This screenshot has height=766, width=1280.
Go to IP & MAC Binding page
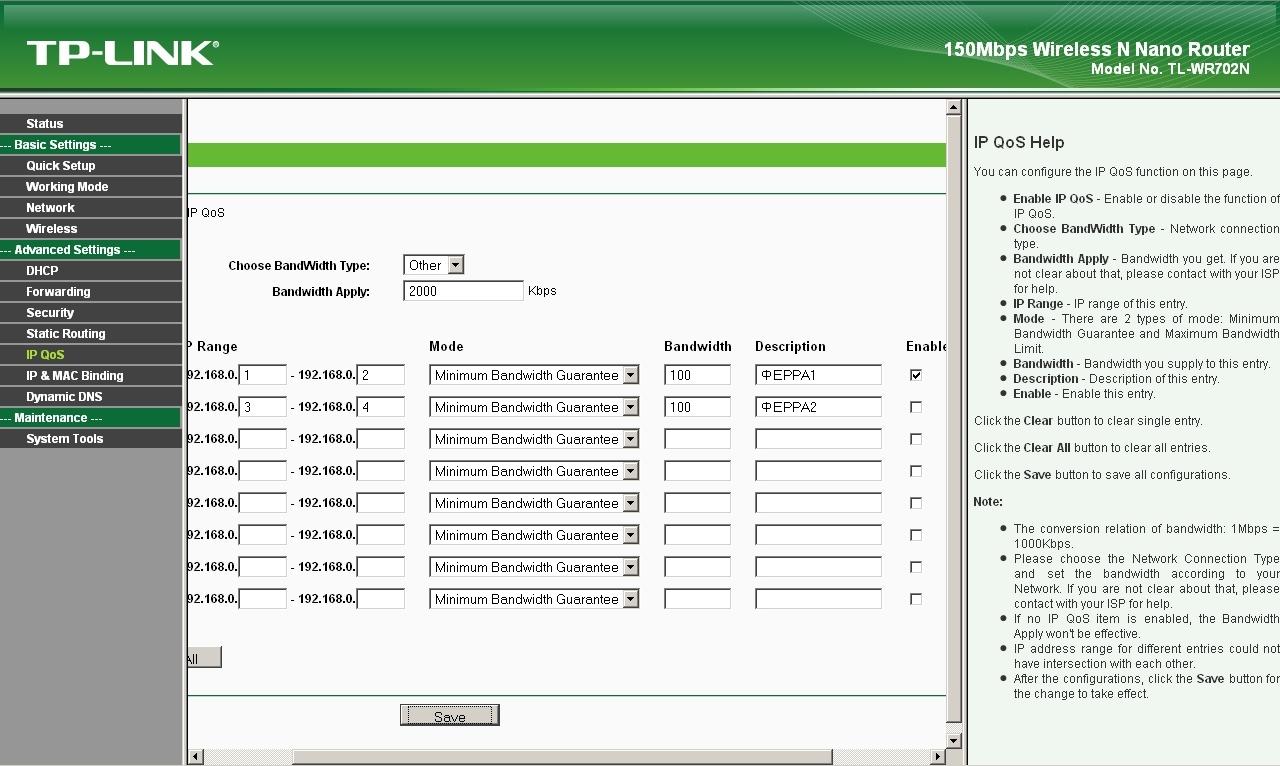coord(75,376)
